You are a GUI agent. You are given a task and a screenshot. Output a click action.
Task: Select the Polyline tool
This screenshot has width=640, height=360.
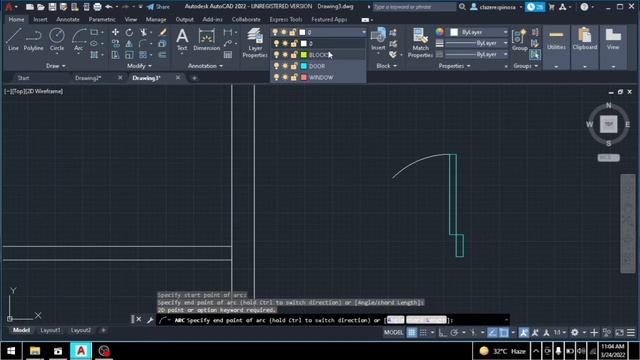(33, 40)
